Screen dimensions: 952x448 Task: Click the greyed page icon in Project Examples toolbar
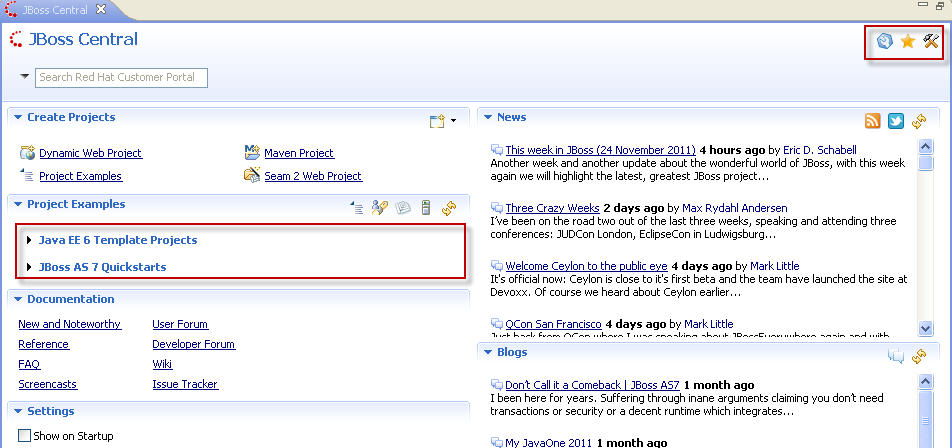click(x=403, y=208)
